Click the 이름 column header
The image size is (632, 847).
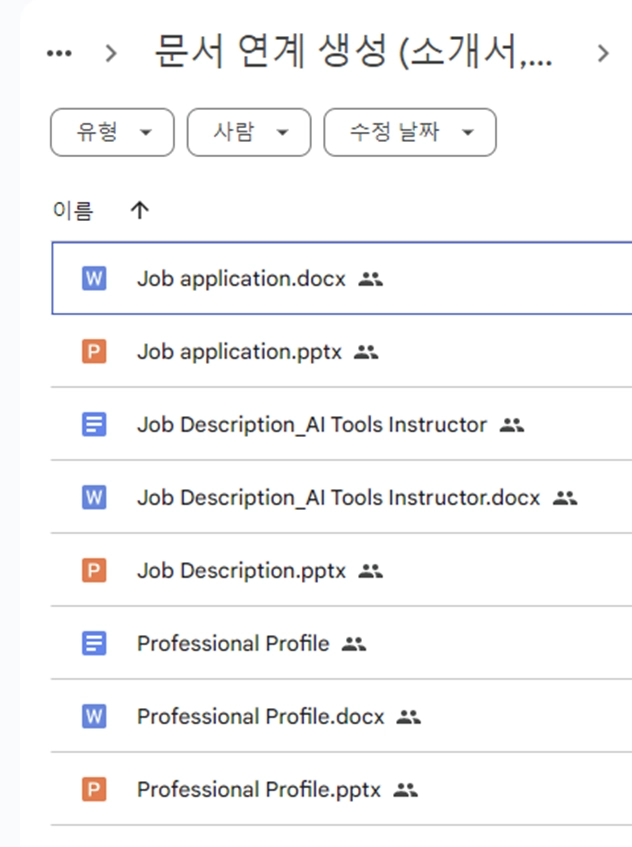[x=73, y=210]
